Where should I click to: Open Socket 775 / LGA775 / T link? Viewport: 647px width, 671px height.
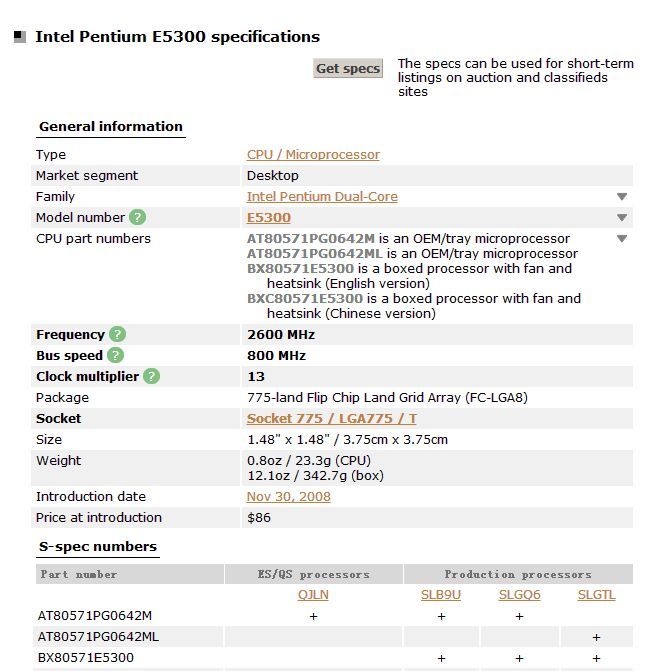[332, 419]
